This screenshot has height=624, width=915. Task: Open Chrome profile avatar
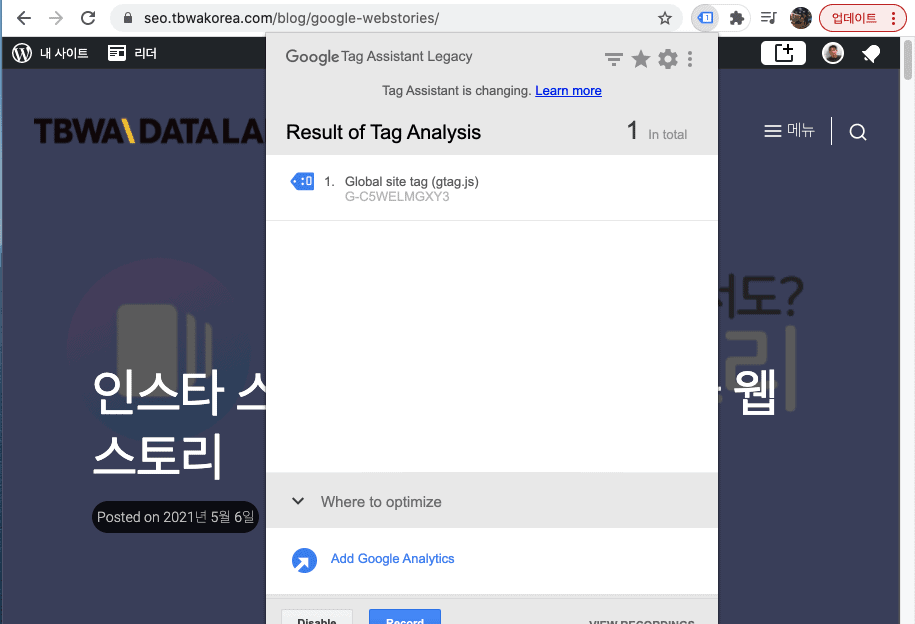[x=801, y=18]
